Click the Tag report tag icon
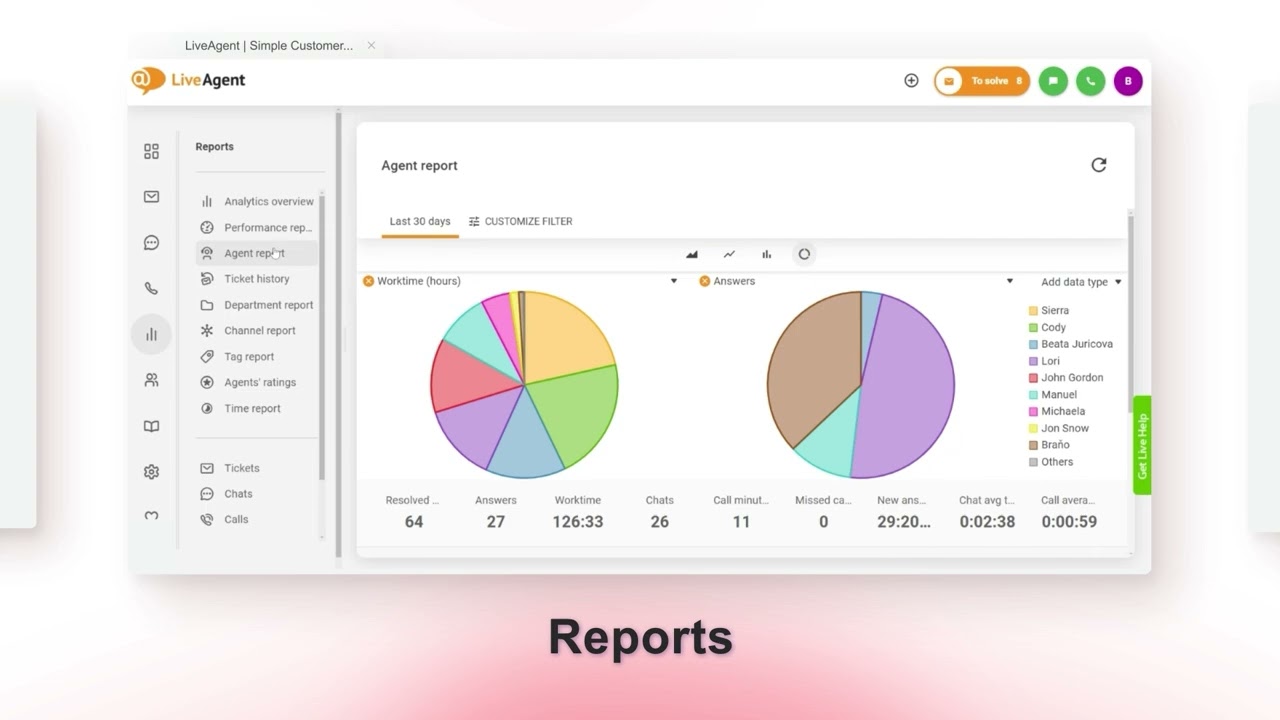 pyautogui.click(x=207, y=356)
